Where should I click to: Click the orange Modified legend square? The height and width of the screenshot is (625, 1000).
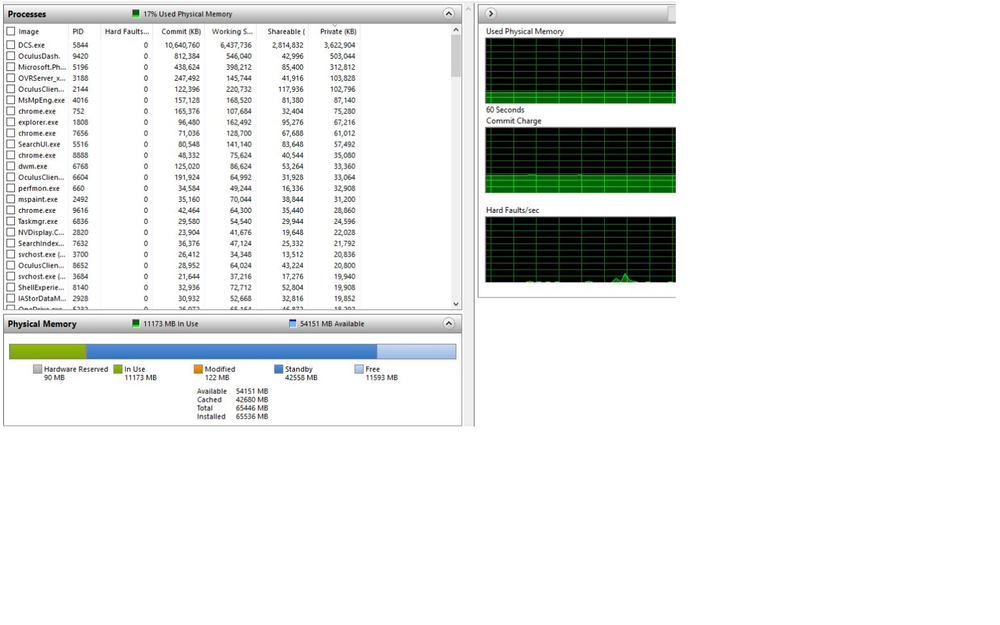click(x=198, y=369)
